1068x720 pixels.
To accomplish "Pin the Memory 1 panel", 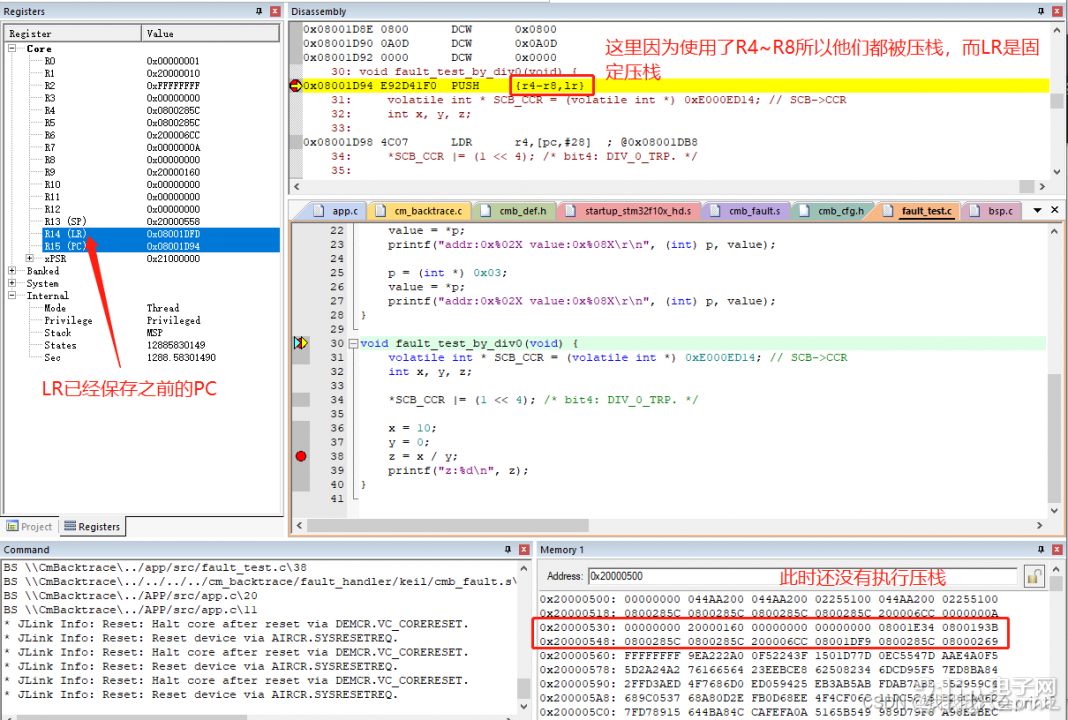I will (1041, 549).
